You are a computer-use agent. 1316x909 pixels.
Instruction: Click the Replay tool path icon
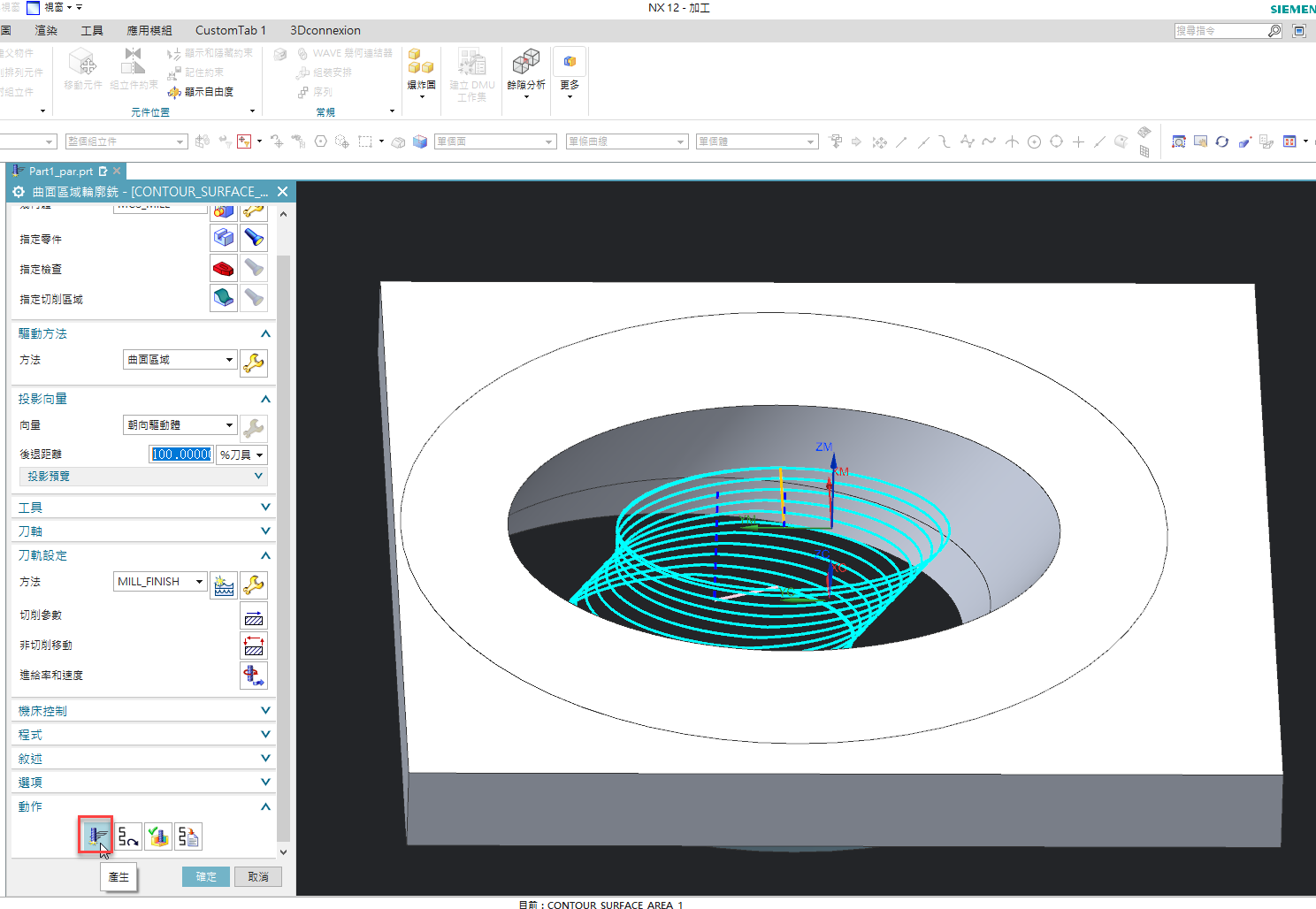[x=128, y=836]
